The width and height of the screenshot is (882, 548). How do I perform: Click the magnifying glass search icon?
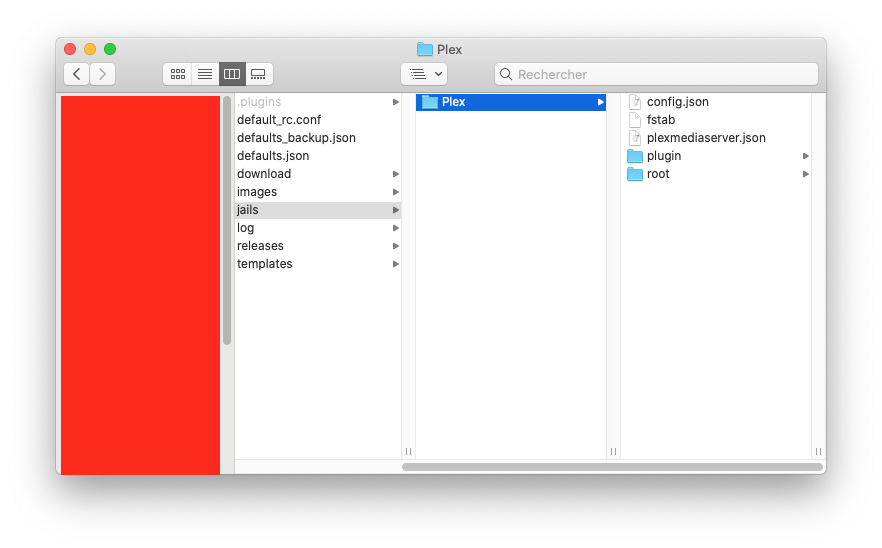coord(506,74)
